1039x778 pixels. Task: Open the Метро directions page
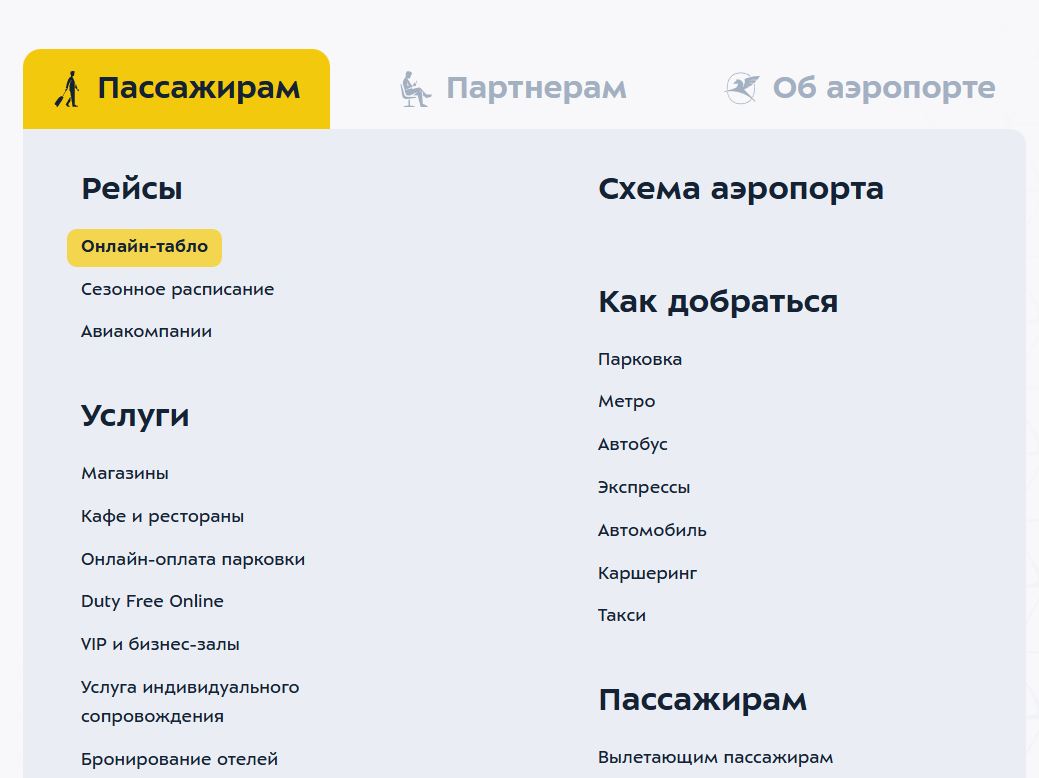[626, 401]
